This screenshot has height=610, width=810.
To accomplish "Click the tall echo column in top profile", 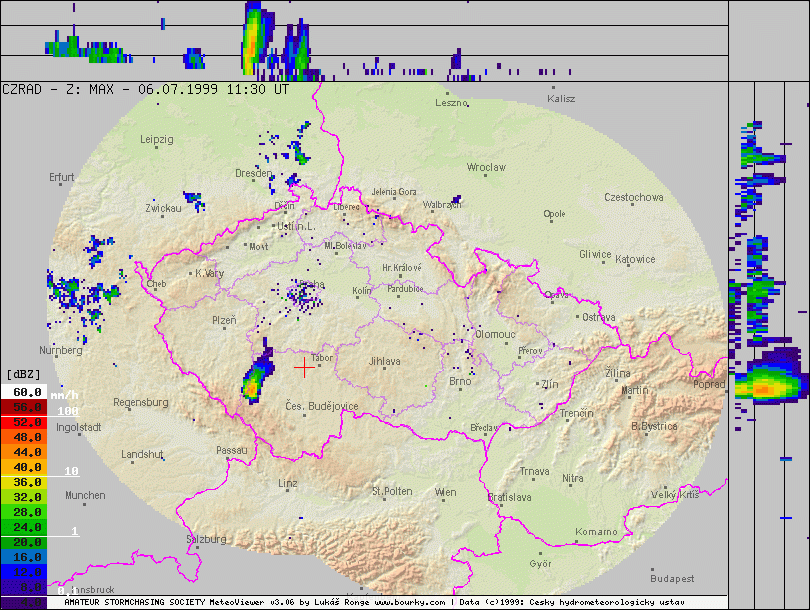I will [x=253, y=40].
